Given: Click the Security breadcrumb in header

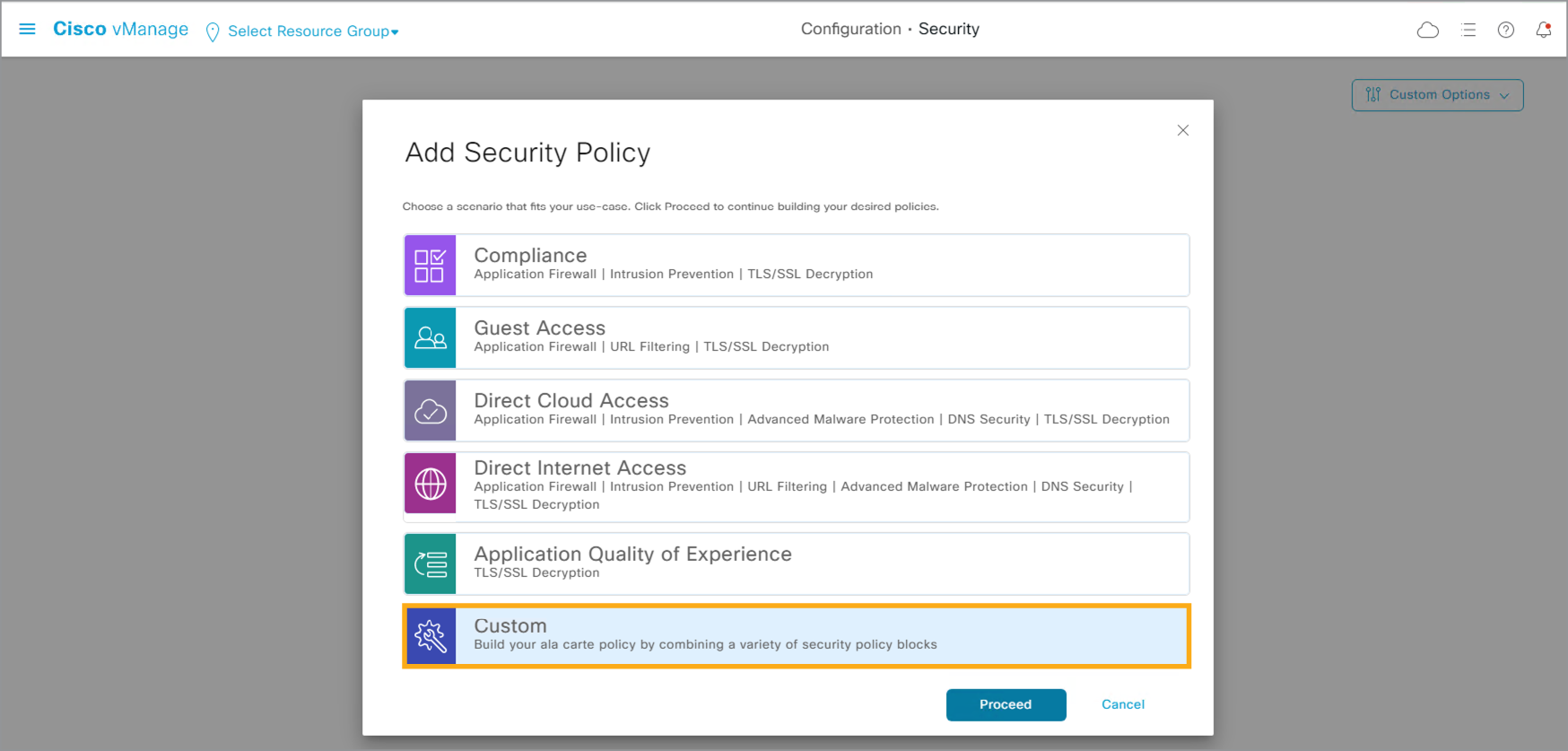Looking at the screenshot, I should (949, 30).
